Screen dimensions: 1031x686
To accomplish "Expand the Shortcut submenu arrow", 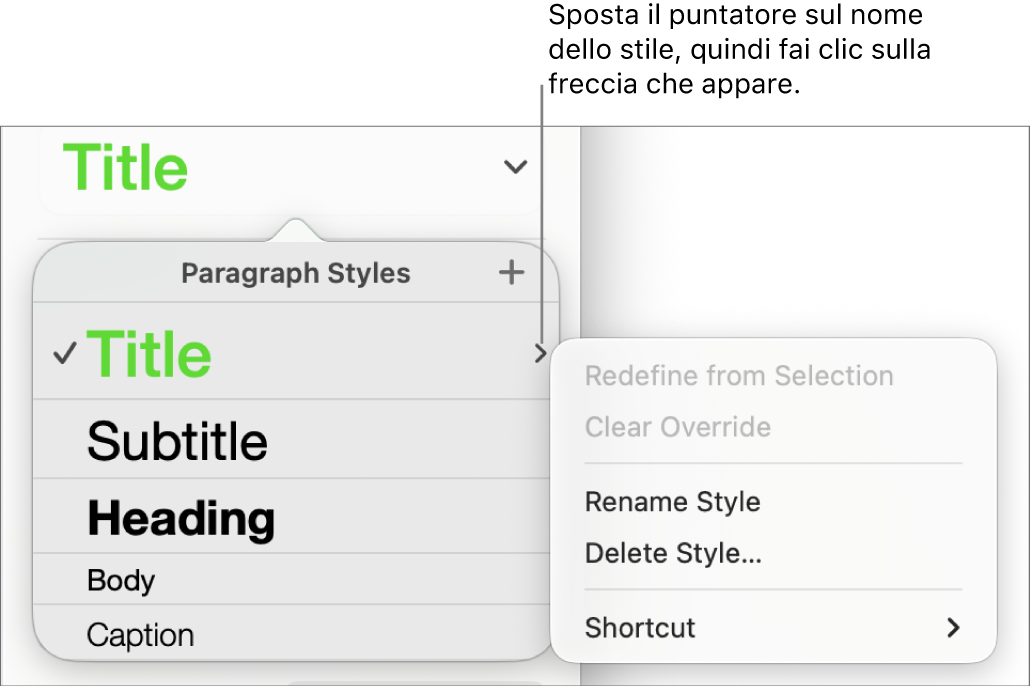I will pos(952,628).
